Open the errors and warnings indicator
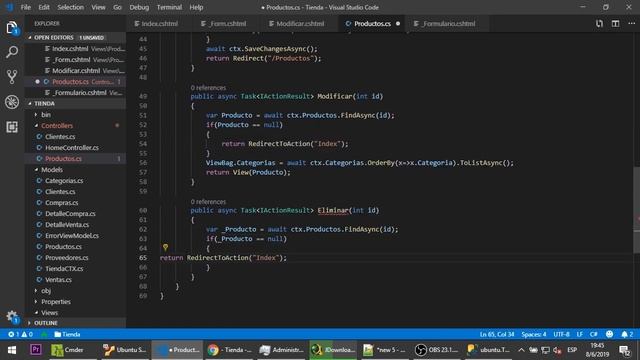This screenshot has width=640, height=360. [x=20, y=334]
